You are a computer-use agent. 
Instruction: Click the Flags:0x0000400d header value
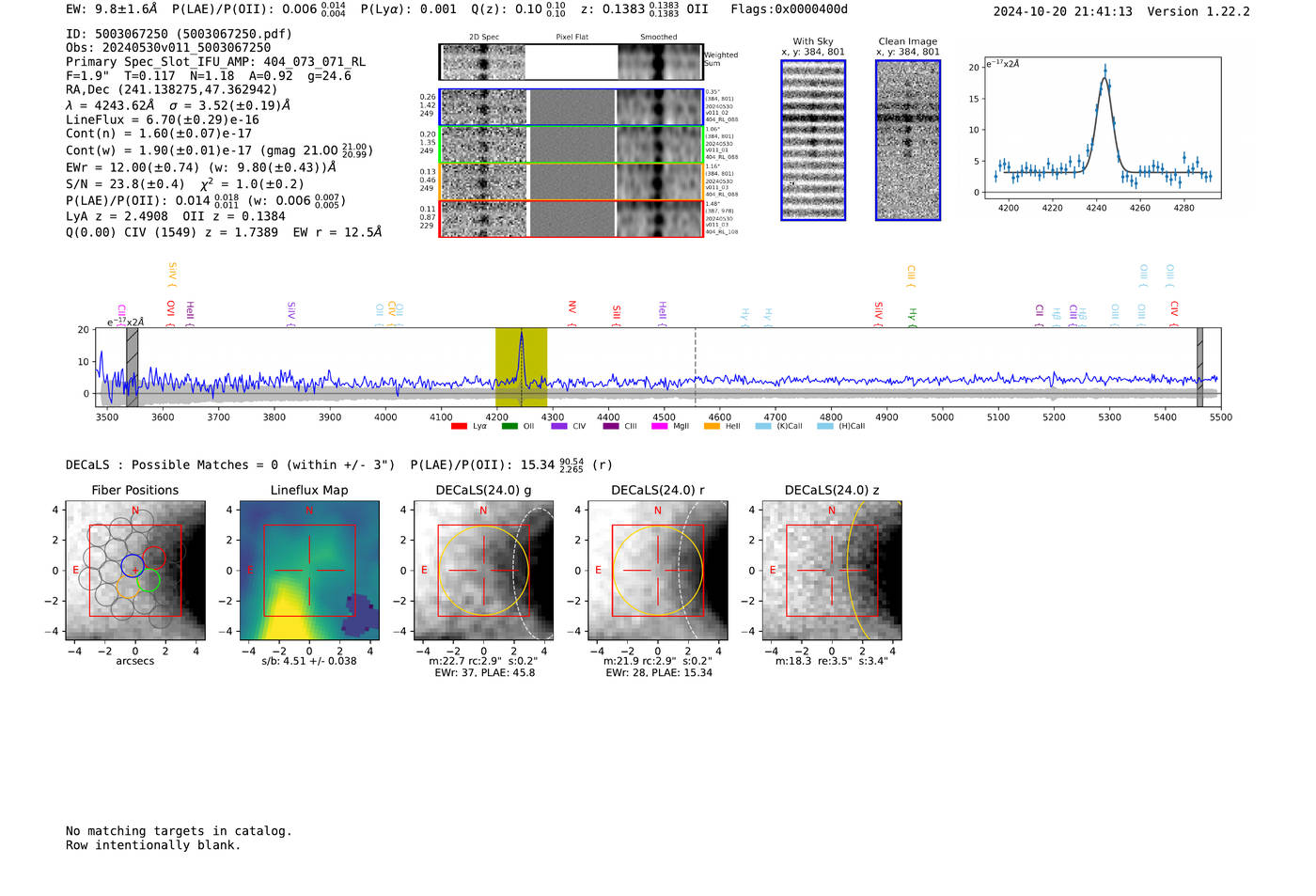click(789, 9)
